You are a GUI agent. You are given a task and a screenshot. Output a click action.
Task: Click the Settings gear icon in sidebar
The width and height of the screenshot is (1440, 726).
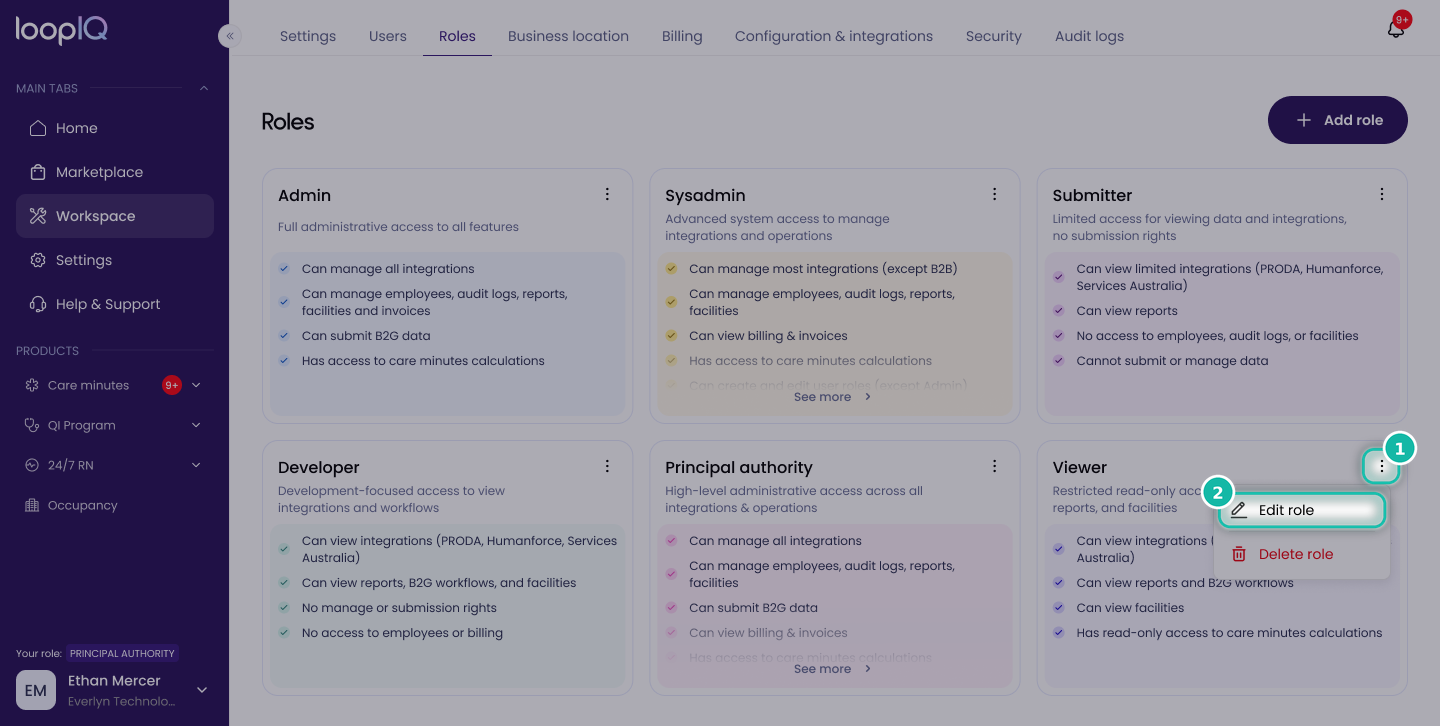click(x=38, y=260)
